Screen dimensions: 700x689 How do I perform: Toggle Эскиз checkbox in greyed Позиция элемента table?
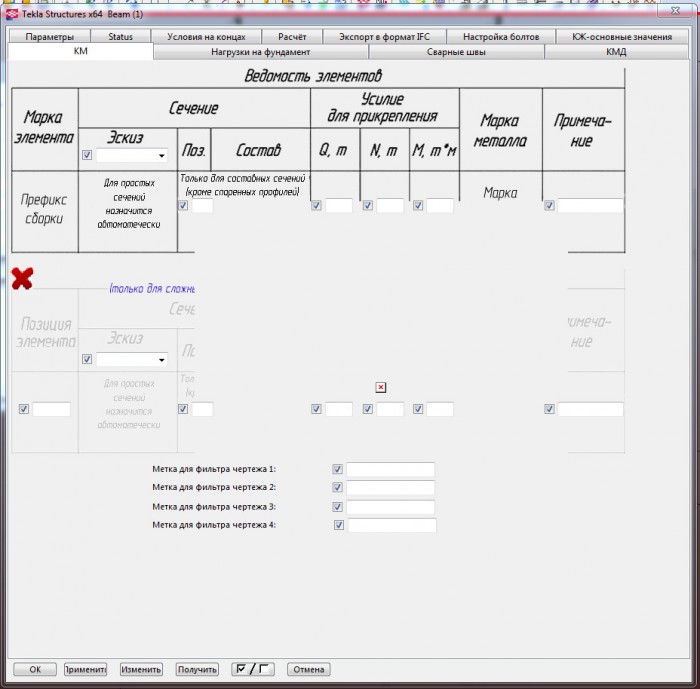[x=87, y=359]
